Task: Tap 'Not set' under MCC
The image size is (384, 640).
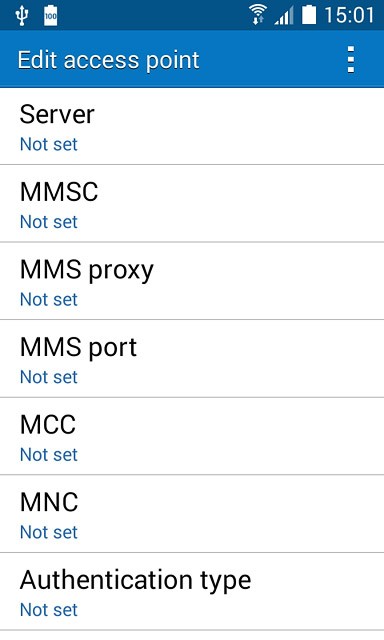Action: [49, 455]
